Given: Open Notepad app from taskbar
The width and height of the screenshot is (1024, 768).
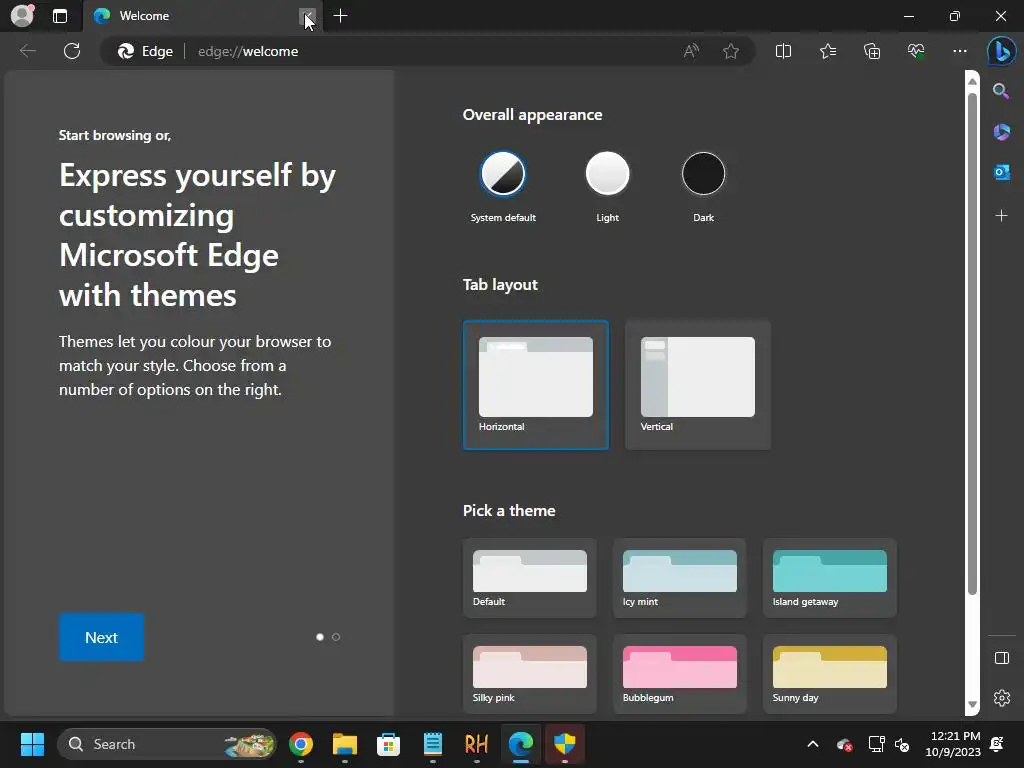Looking at the screenshot, I should [x=432, y=744].
